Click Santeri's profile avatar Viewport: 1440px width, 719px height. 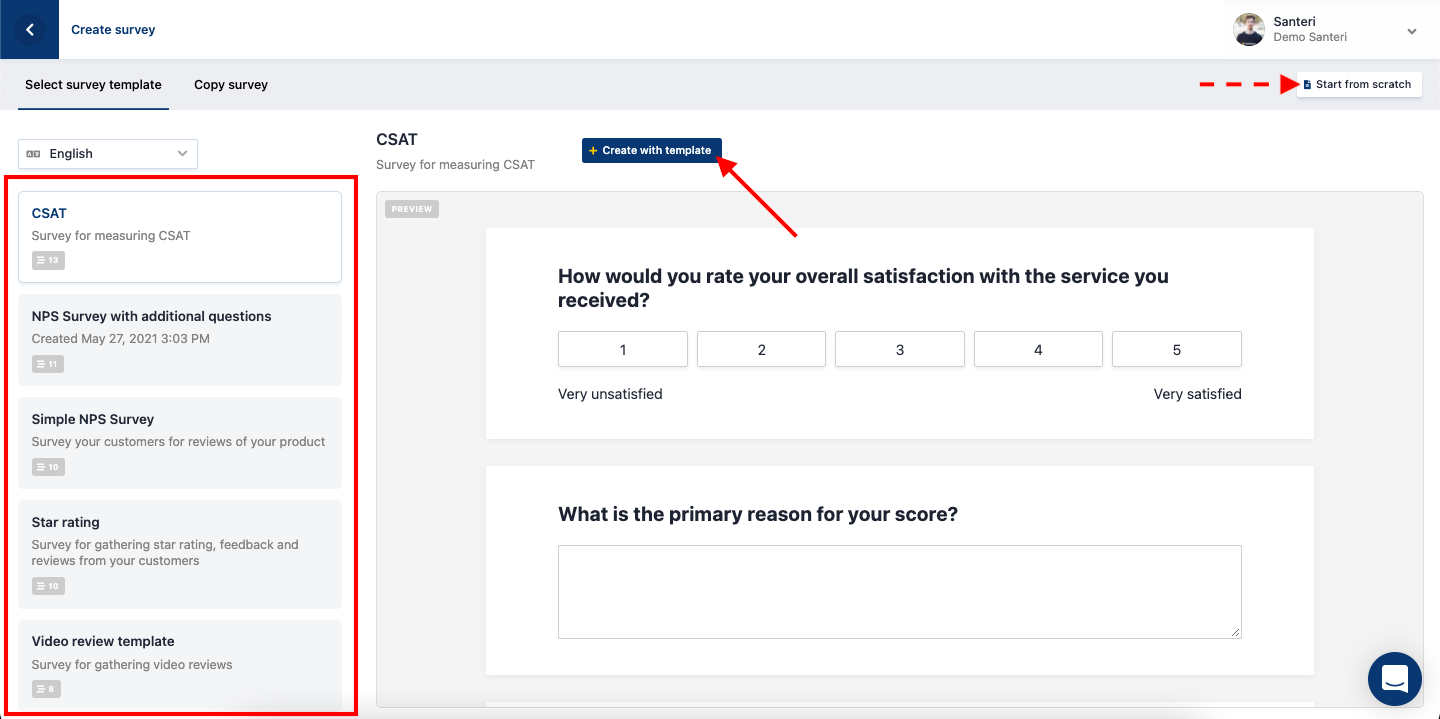point(1249,30)
